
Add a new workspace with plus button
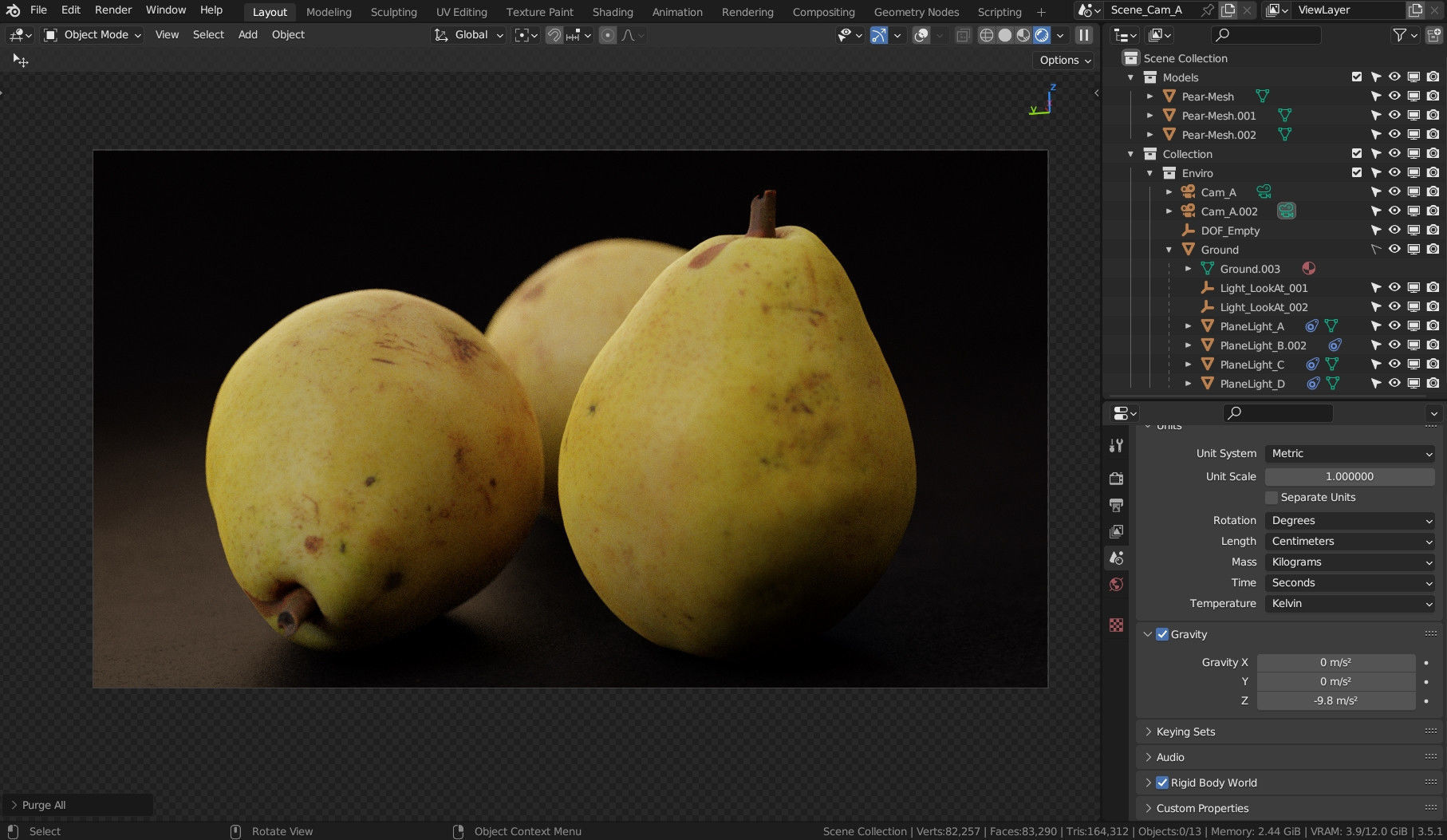(1041, 12)
